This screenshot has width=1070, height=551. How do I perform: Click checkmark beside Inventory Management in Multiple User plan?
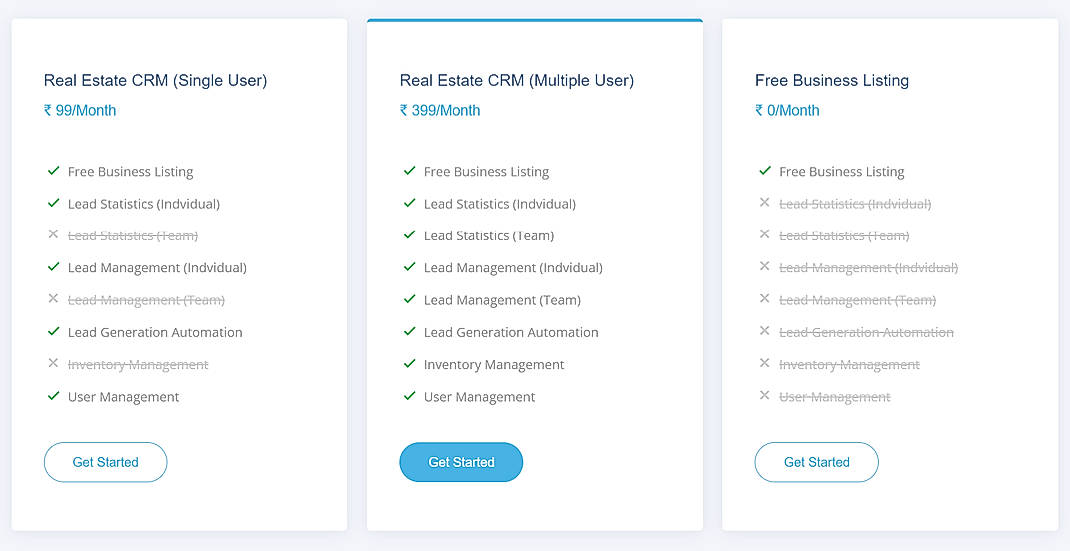point(409,363)
